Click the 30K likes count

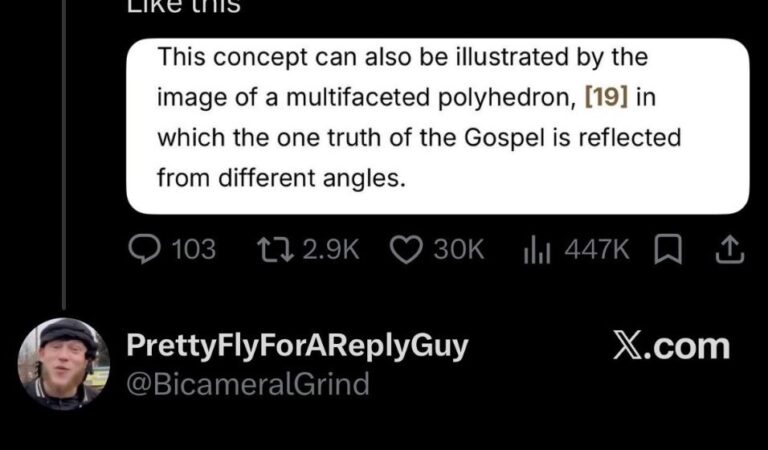point(458,249)
